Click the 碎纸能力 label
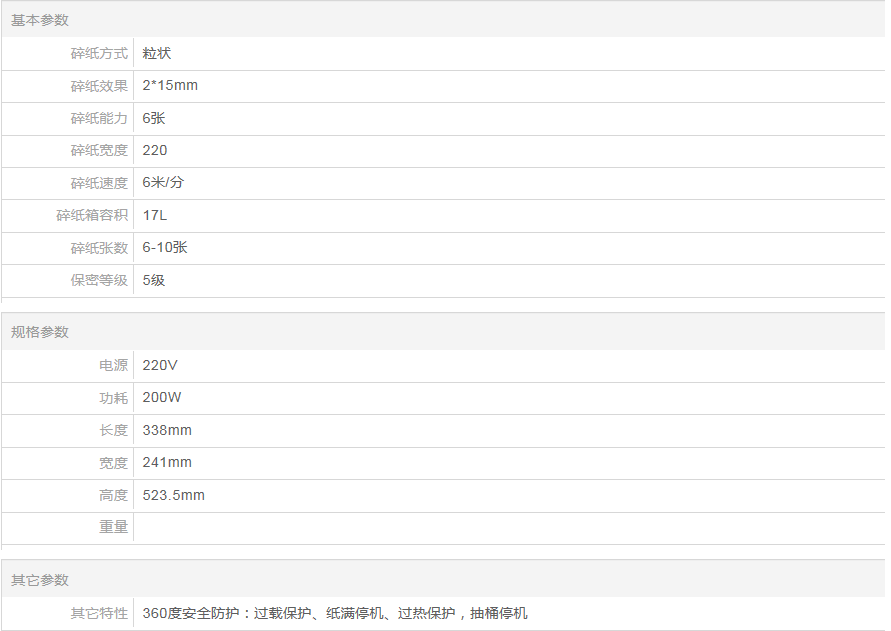Screen dimensions: 891x631 tap(99, 118)
